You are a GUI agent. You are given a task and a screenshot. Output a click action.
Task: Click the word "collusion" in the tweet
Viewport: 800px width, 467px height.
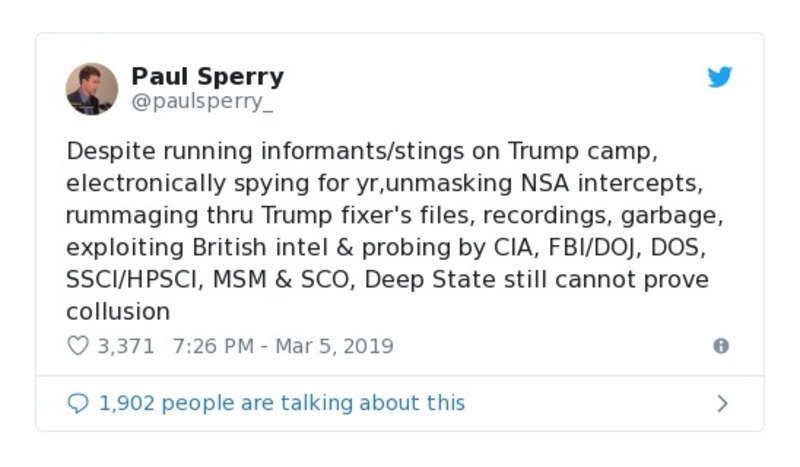click(x=118, y=311)
